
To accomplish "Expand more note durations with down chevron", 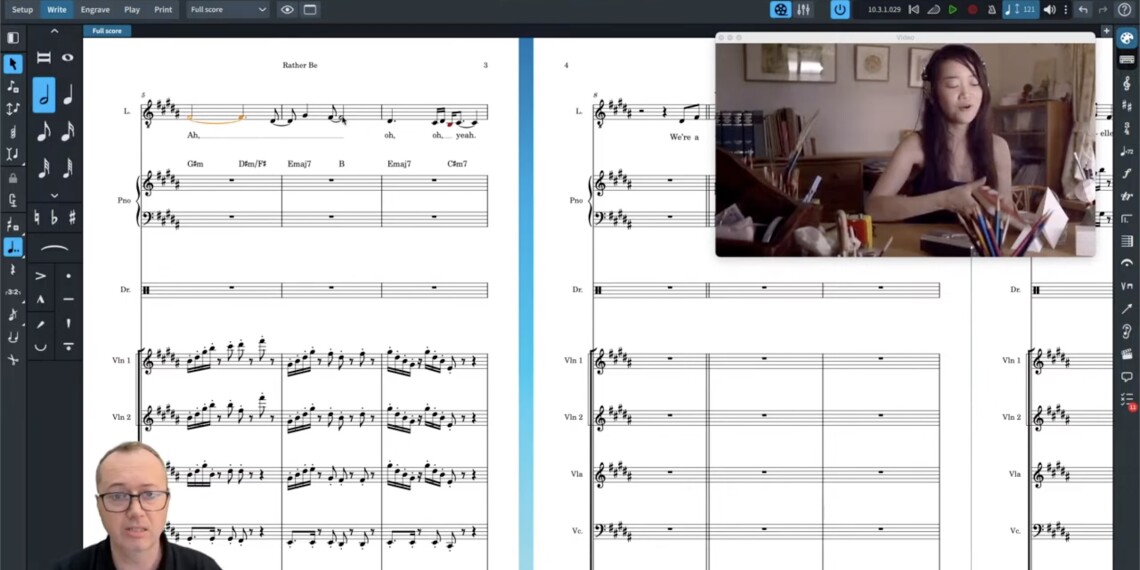I will 55,196.
